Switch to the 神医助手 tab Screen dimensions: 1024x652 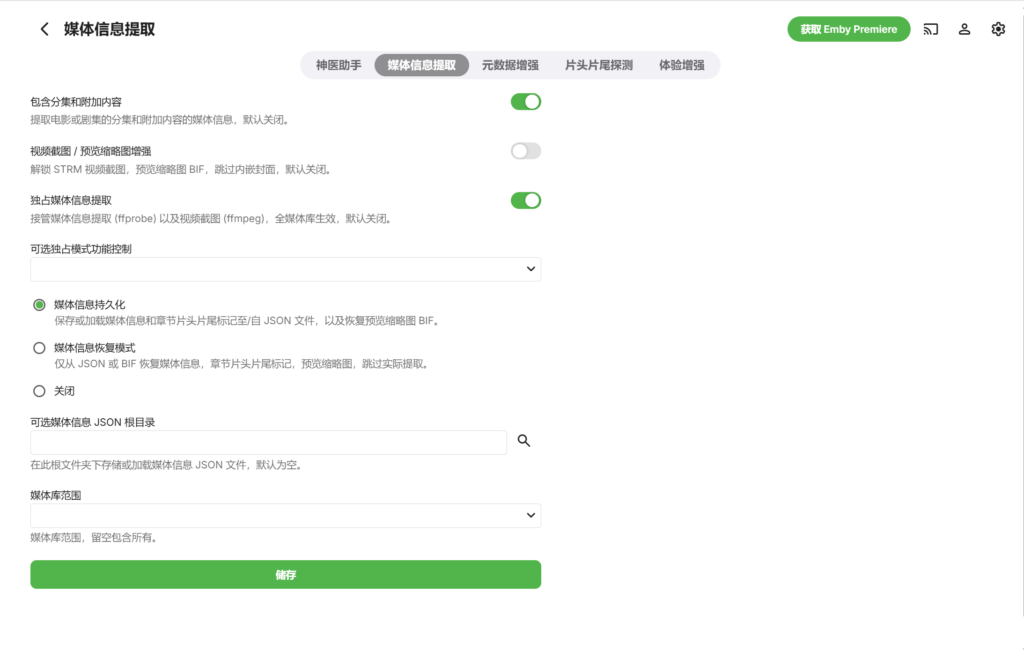point(338,65)
